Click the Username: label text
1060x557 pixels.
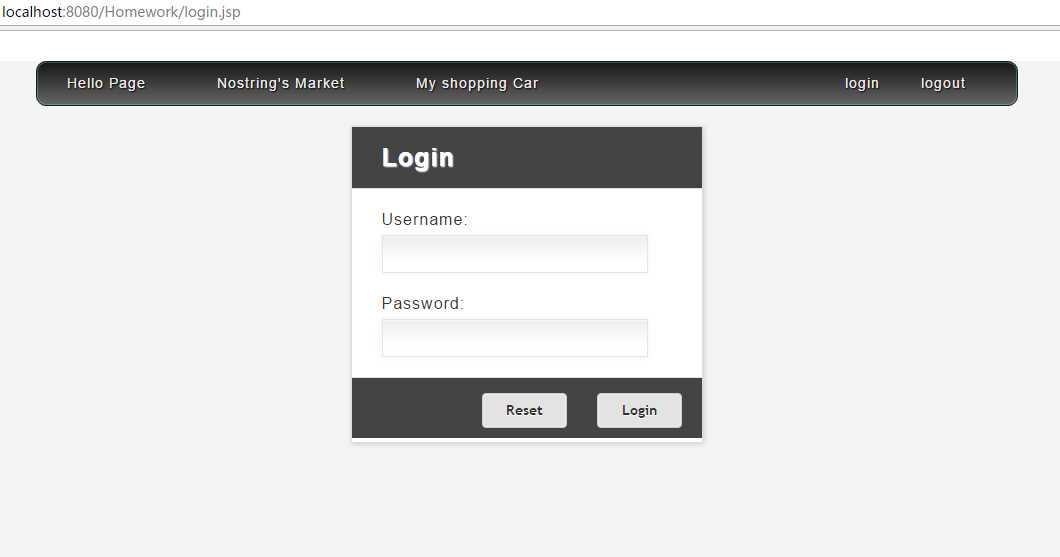pyautogui.click(x=425, y=220)
